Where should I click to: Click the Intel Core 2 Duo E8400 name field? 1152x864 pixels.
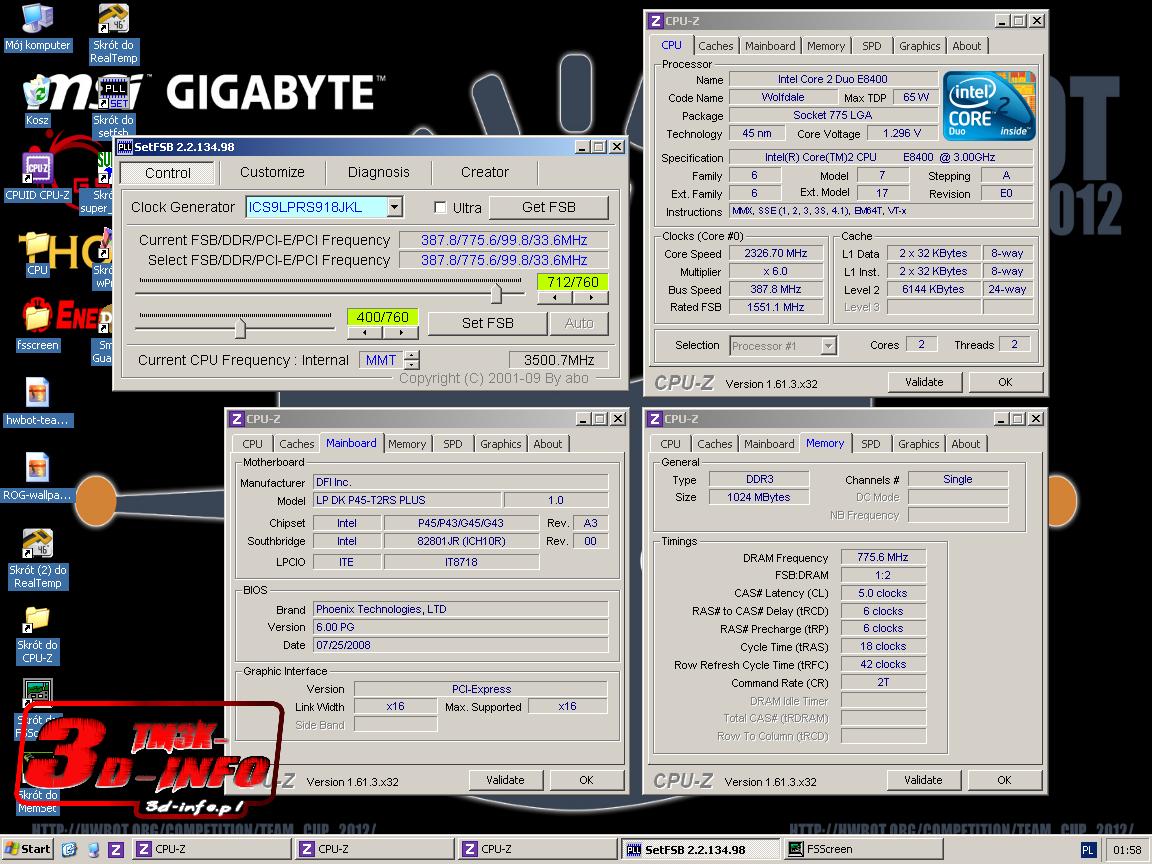[x=832, y=79]
